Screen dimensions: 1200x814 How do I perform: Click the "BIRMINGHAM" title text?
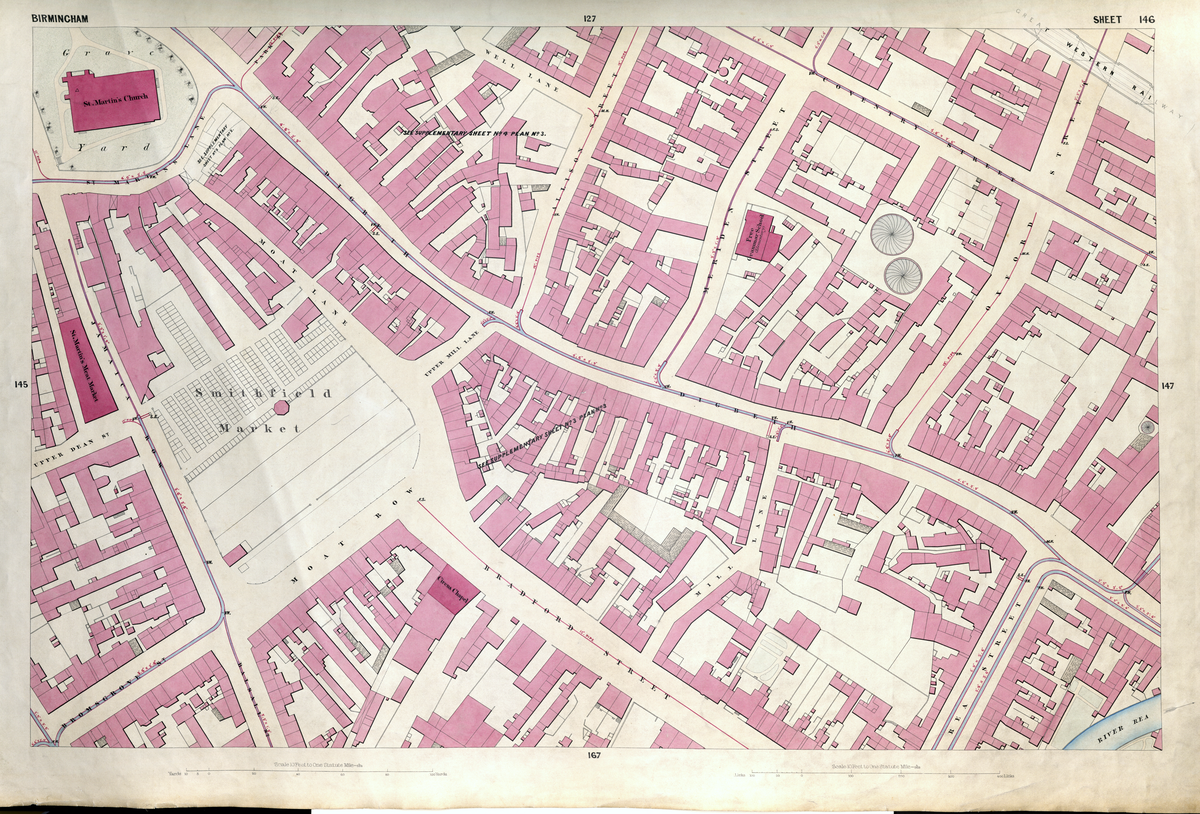61,18
